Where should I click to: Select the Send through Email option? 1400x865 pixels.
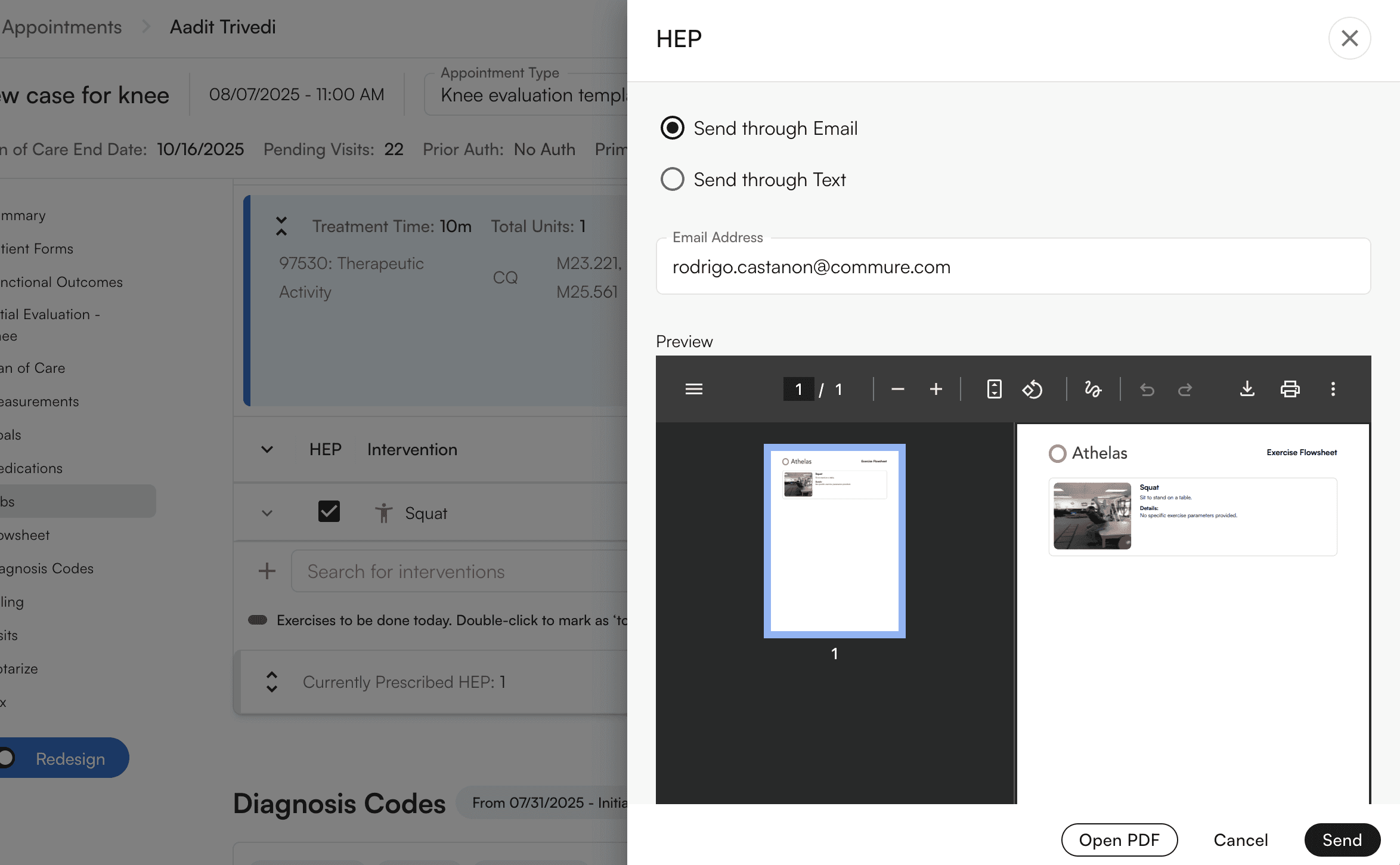[672, 128]
